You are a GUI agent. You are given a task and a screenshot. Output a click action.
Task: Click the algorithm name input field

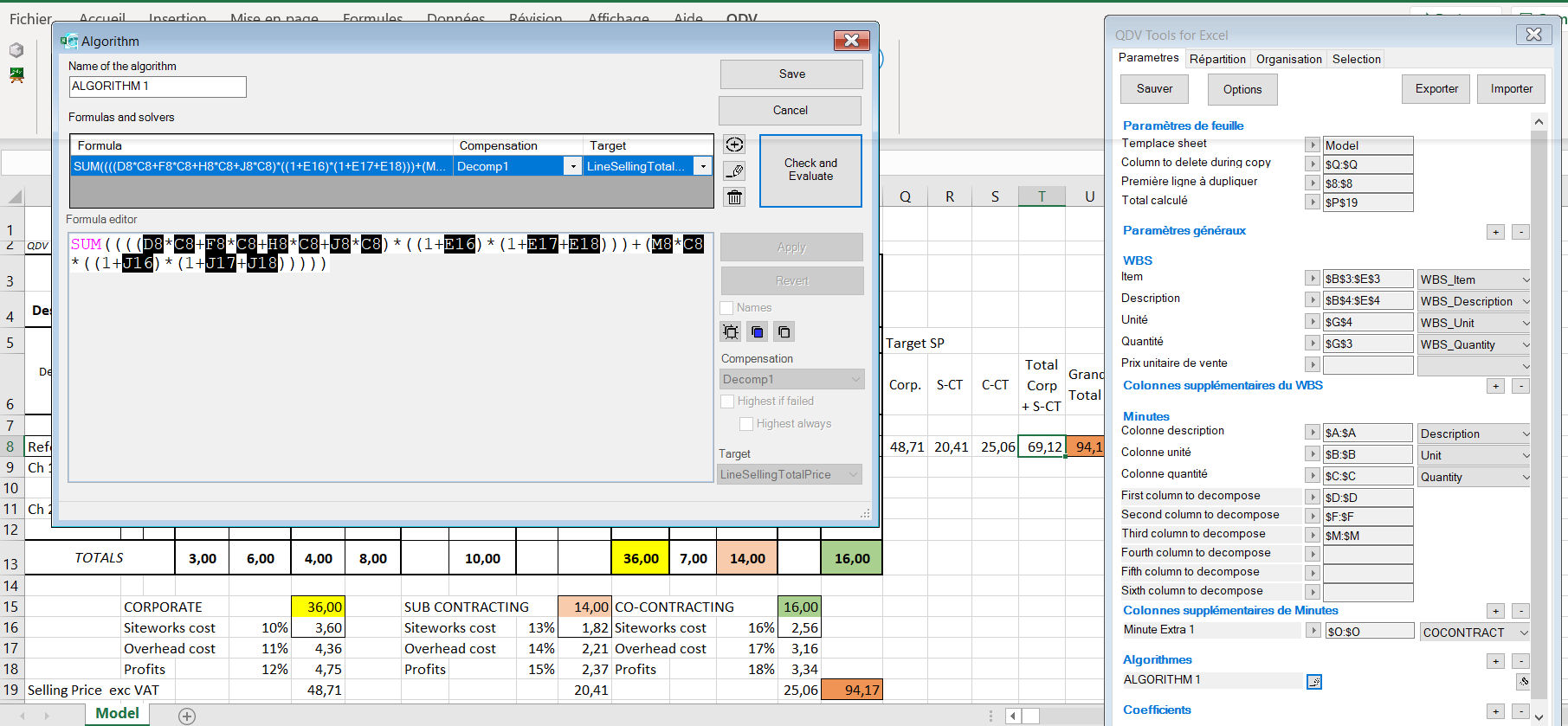pos(158,87)
